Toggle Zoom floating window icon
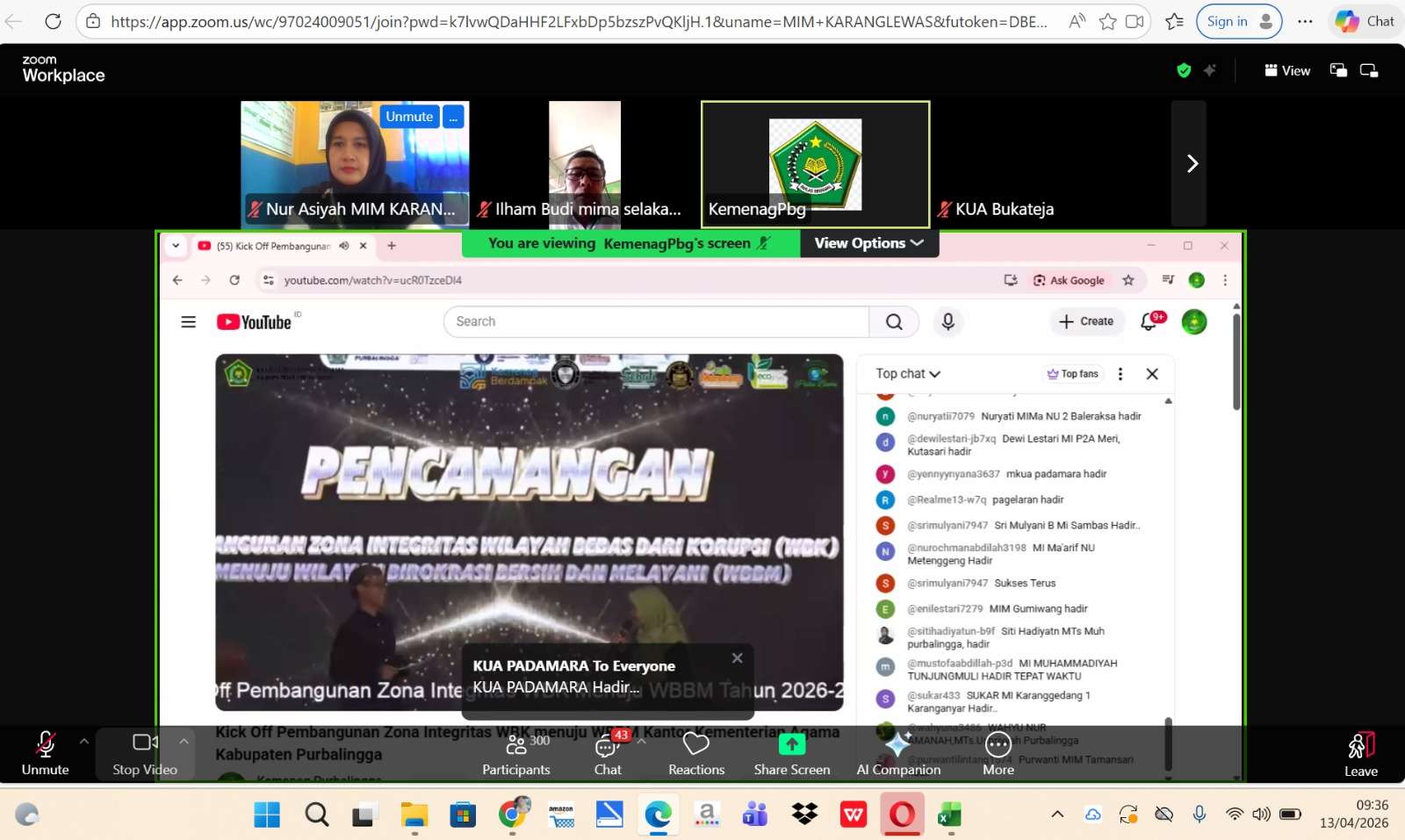This screenshot has height=840, width=1405. click(x=1338, y=71)
